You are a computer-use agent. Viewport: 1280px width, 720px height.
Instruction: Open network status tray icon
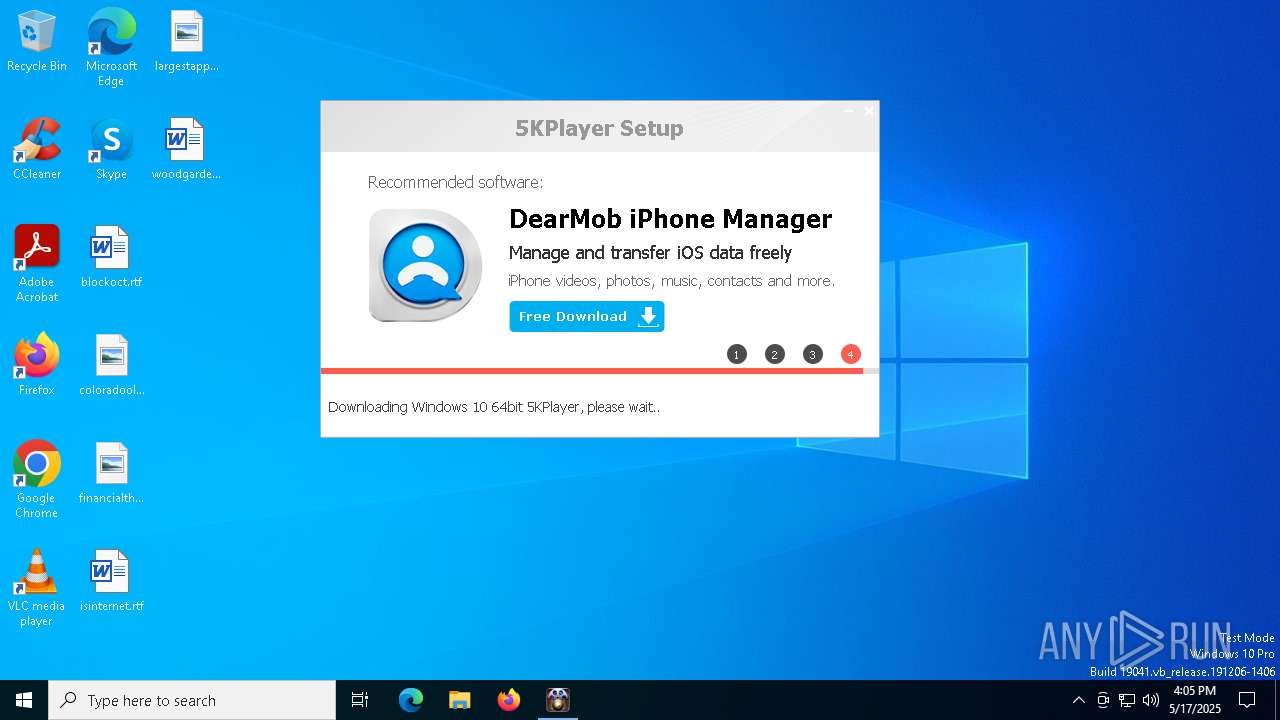[x=1127, y=700]
